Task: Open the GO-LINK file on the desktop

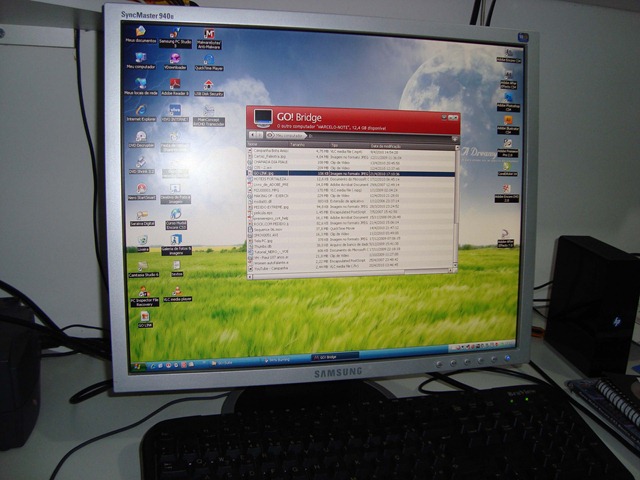Action: tap(145, 320)
